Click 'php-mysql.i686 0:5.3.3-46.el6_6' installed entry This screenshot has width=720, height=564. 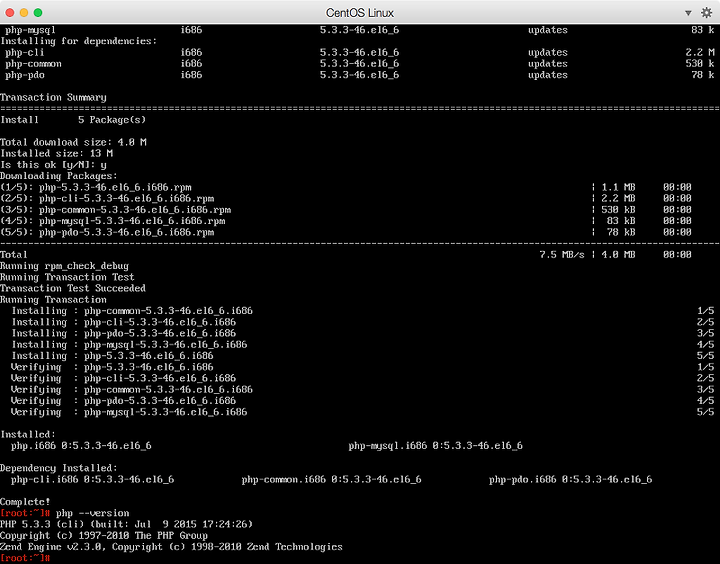tap(435, 446)
